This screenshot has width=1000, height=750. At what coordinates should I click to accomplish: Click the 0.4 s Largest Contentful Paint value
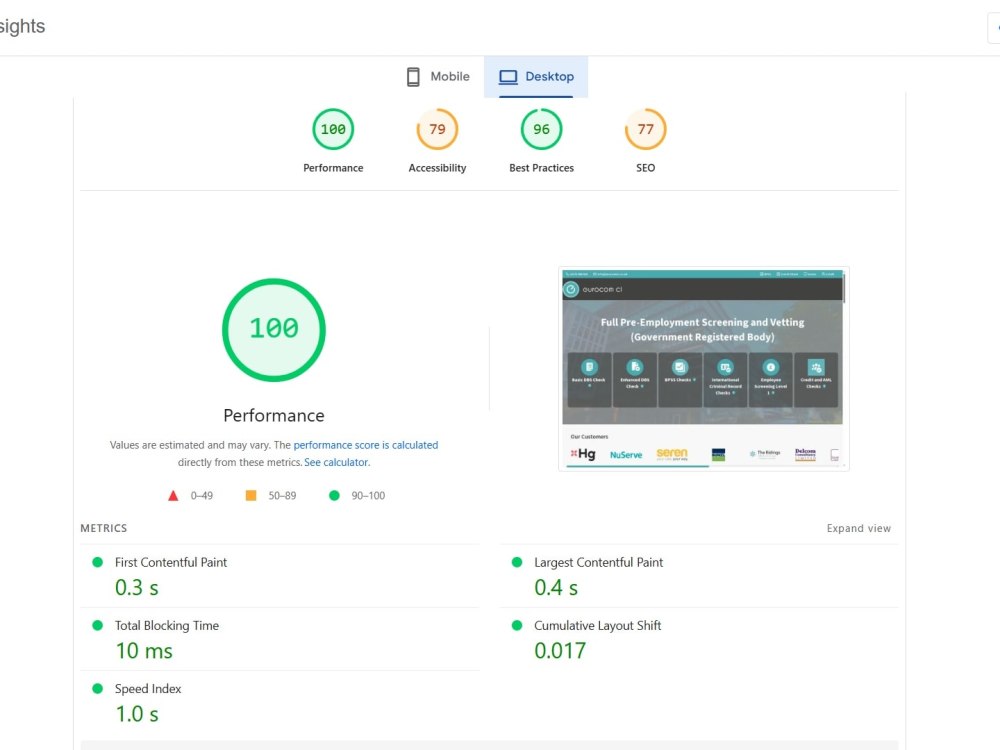point(556,588)
